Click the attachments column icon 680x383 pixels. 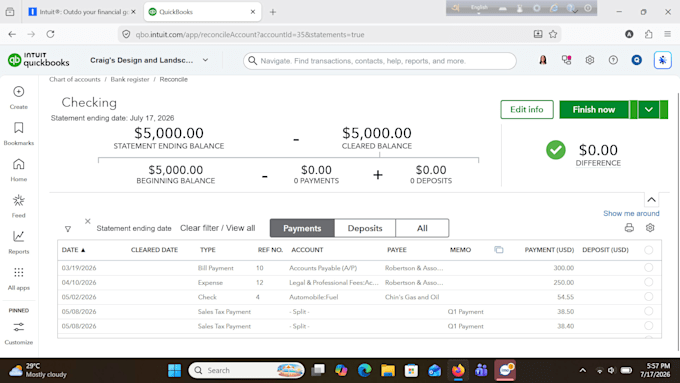point(499,250)
